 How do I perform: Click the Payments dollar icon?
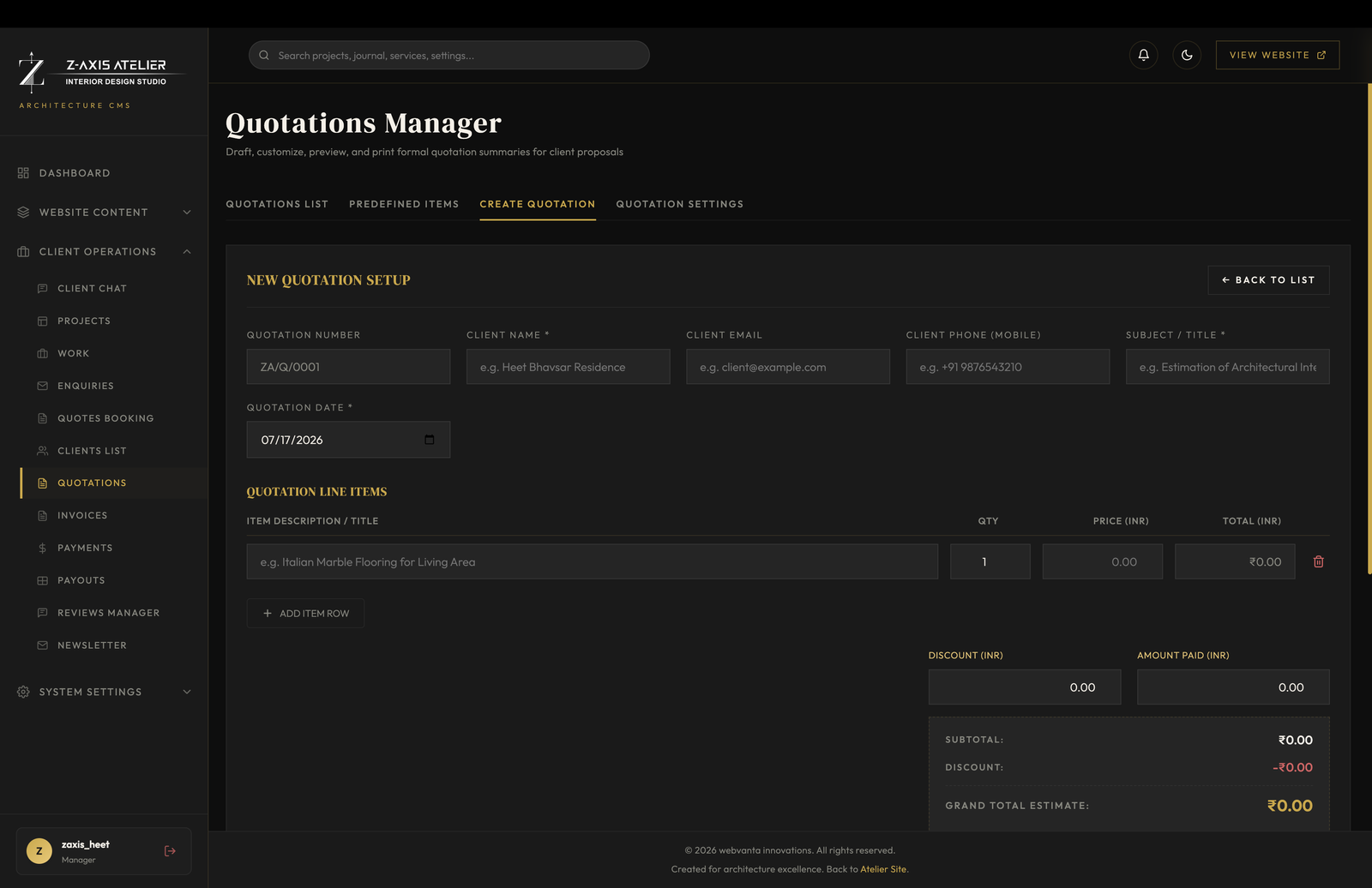pyautogui.click(x=43, y=549)
